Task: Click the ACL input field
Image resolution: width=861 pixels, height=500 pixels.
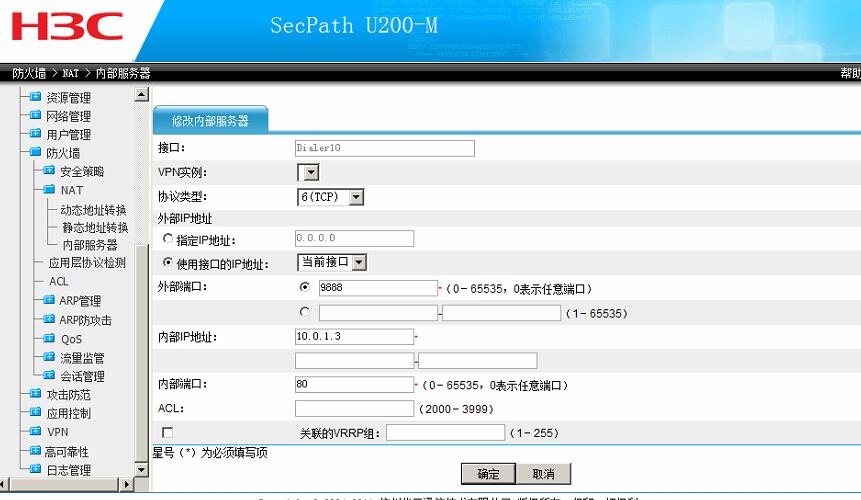Action: 354,408
